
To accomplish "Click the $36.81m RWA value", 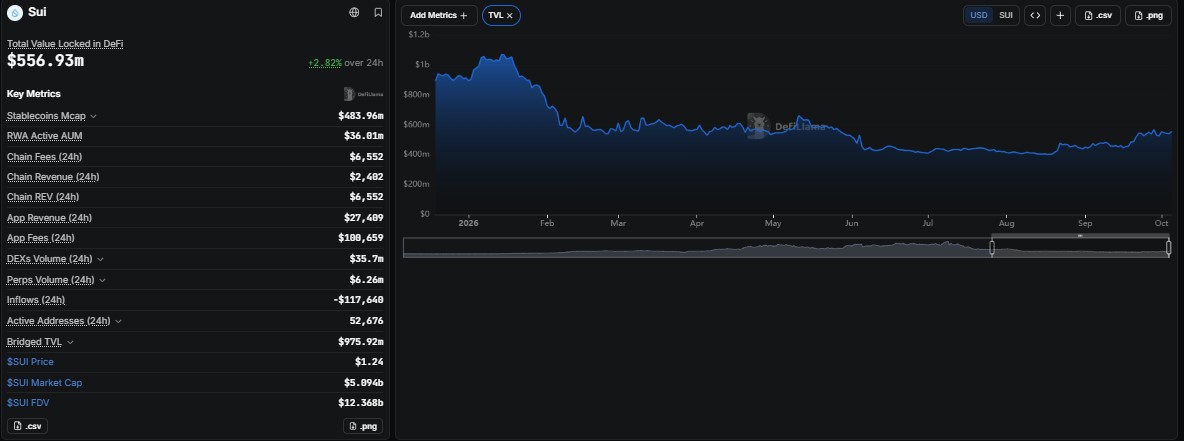I will (363, 136).
